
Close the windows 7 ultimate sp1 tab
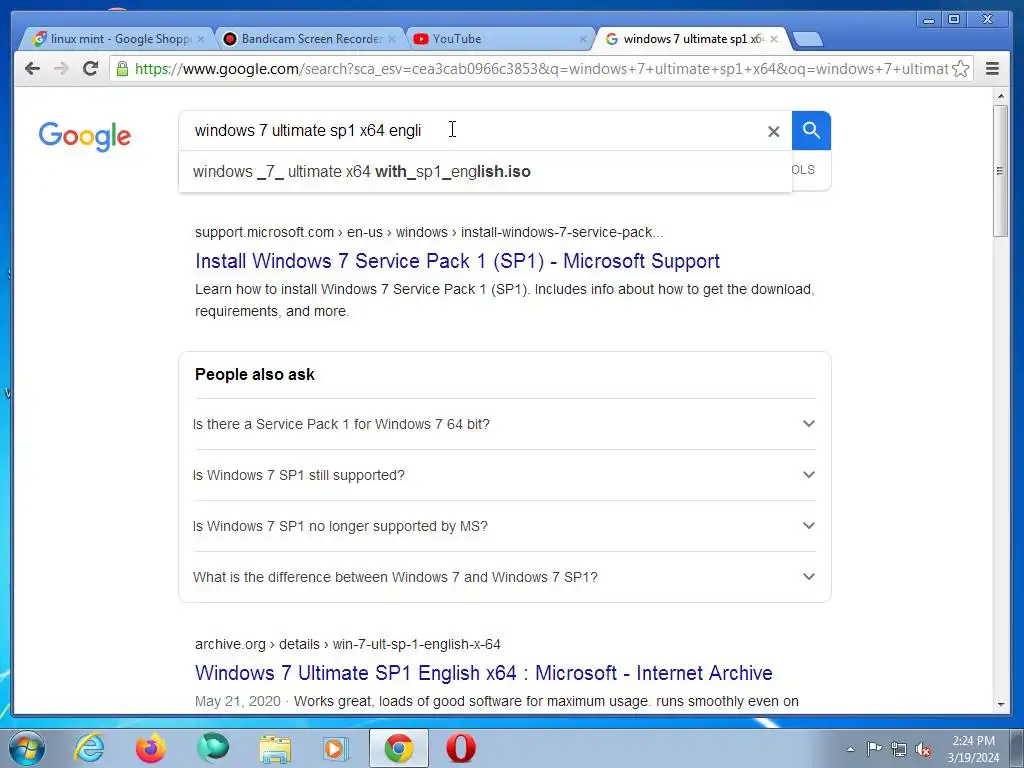774,39
